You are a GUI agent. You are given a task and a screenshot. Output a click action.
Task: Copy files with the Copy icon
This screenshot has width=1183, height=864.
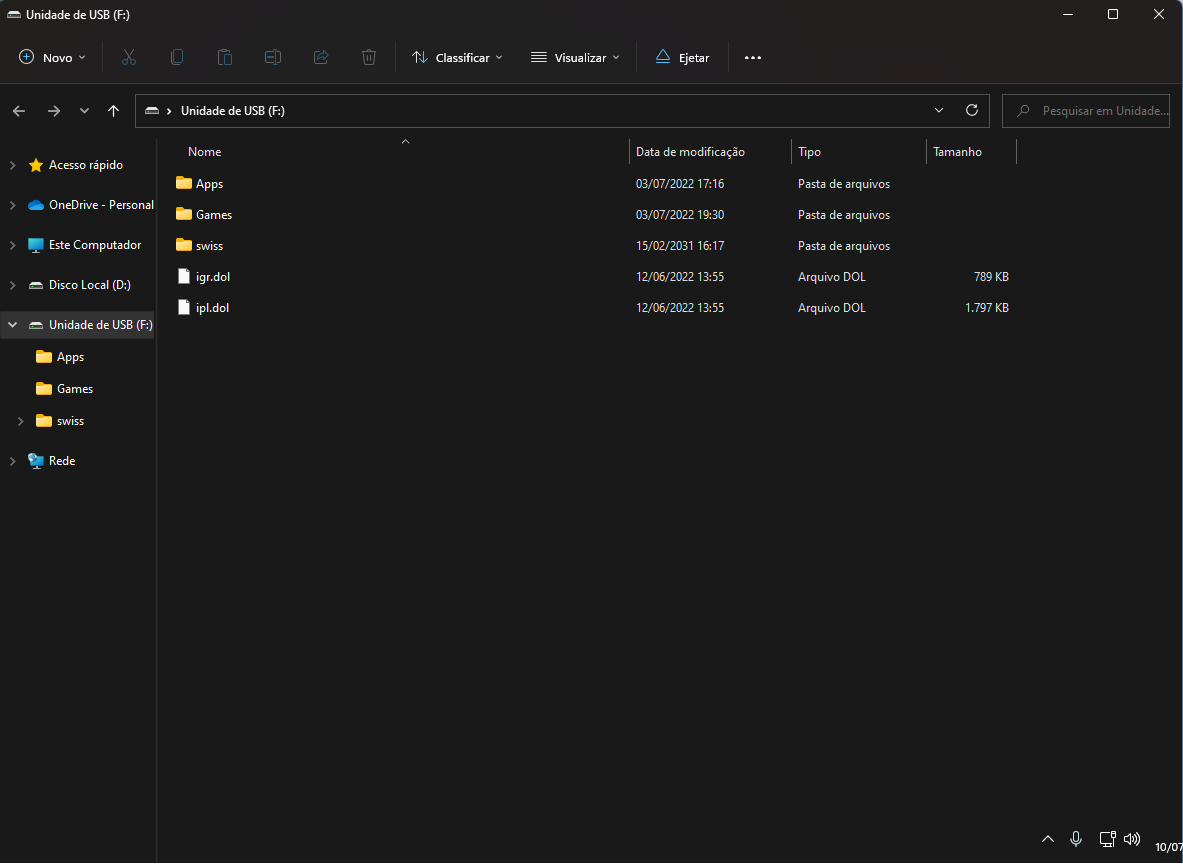(176, 57)
